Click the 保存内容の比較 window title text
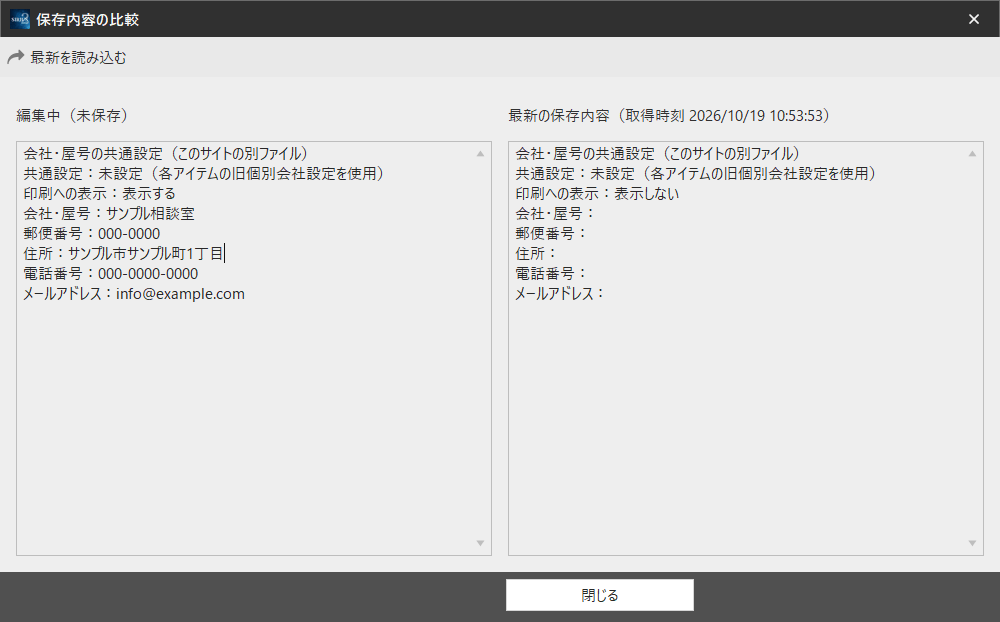The width and height of the screenshot is (1000, 622). click(x=87, y=20)
